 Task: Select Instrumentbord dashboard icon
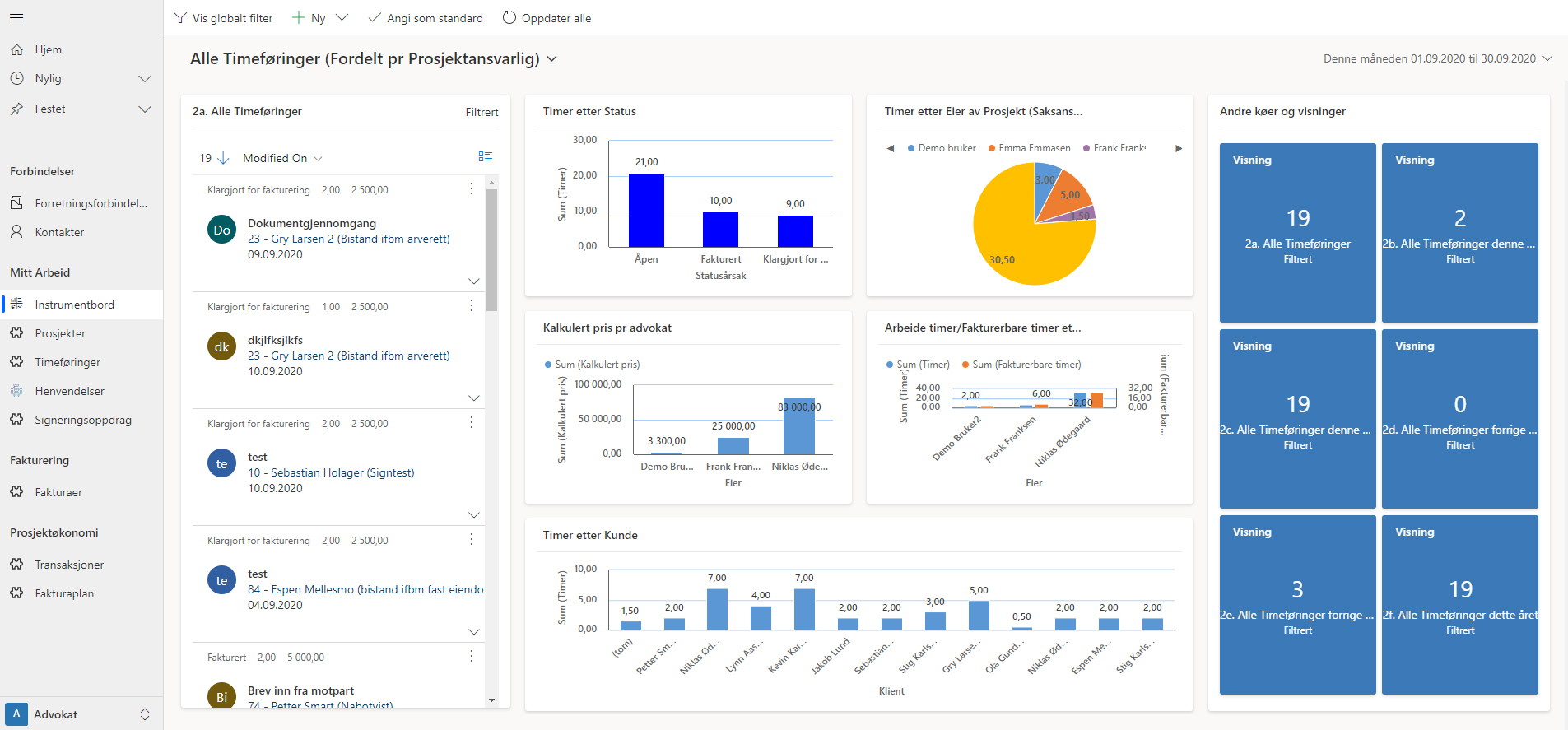[16, 305]
